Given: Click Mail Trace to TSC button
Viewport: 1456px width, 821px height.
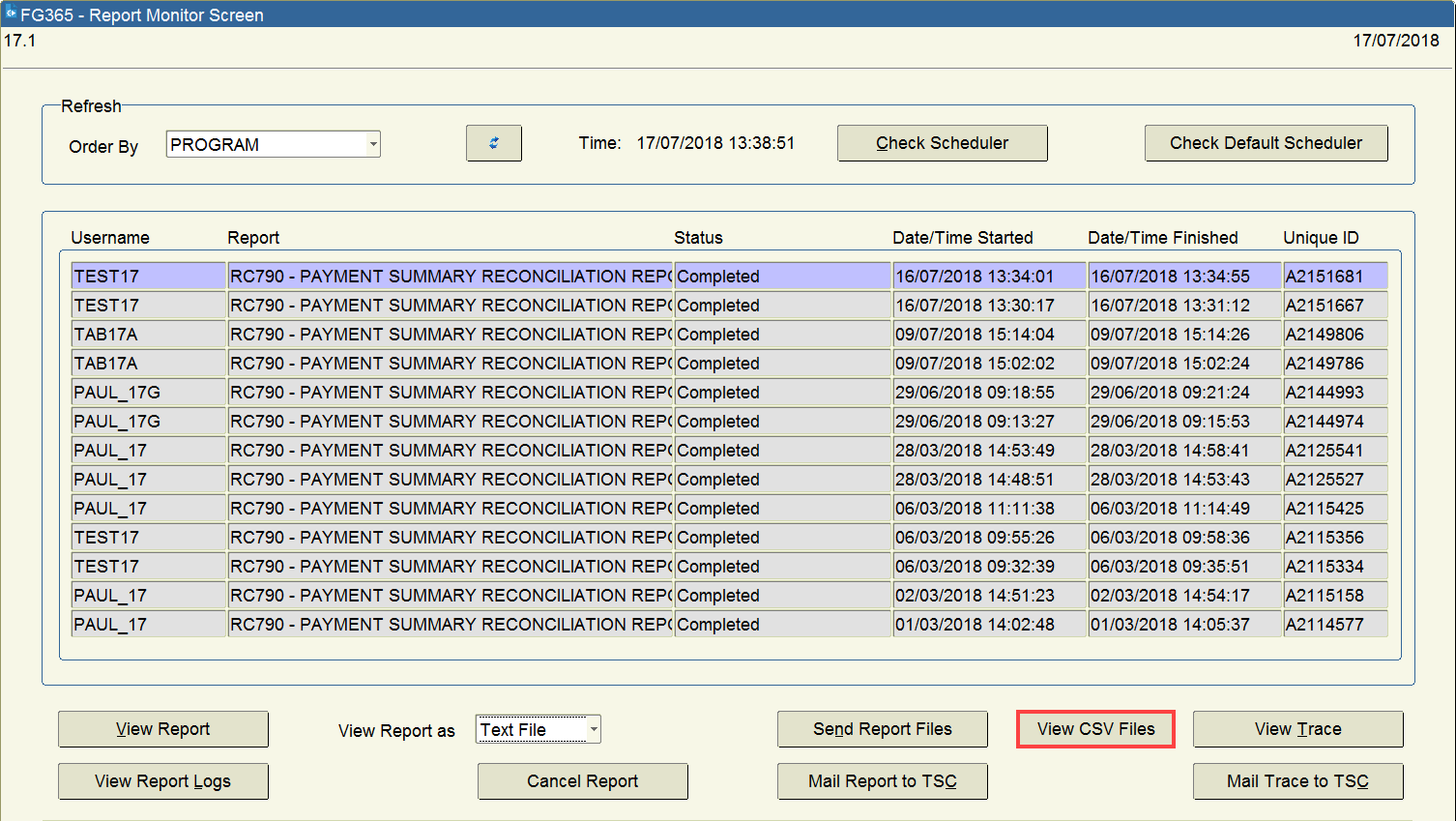Looking at the screenshot, I should pyautogui.click(x=1296, y=781).
